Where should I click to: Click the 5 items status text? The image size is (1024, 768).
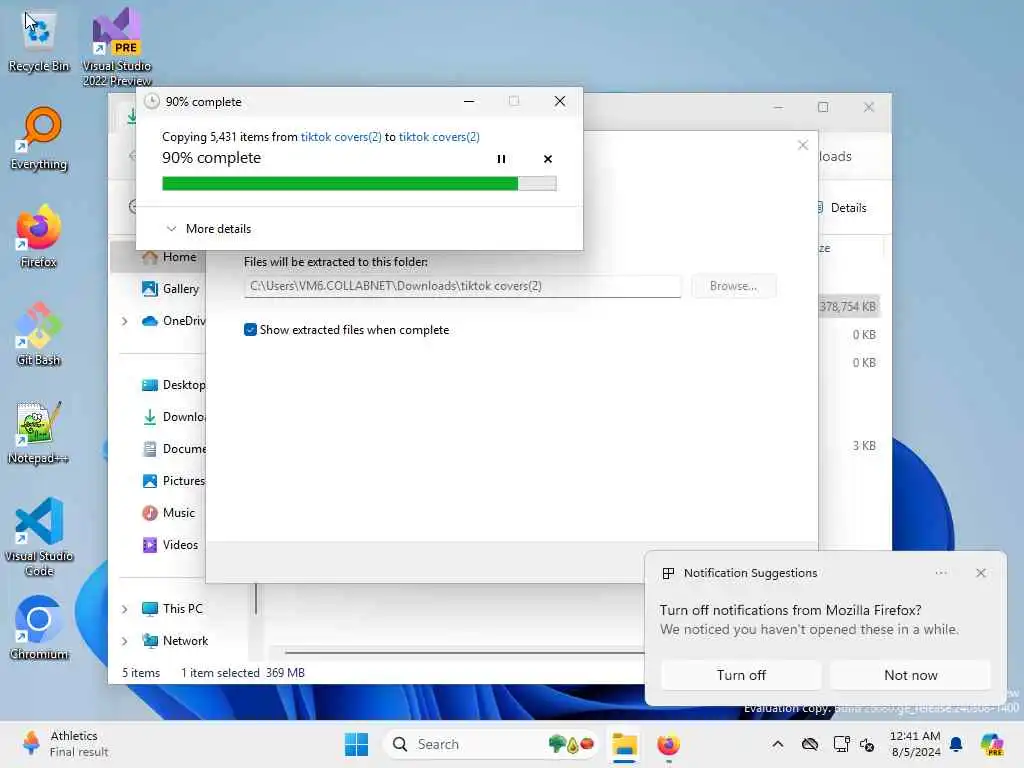click(x=141, y=673)
